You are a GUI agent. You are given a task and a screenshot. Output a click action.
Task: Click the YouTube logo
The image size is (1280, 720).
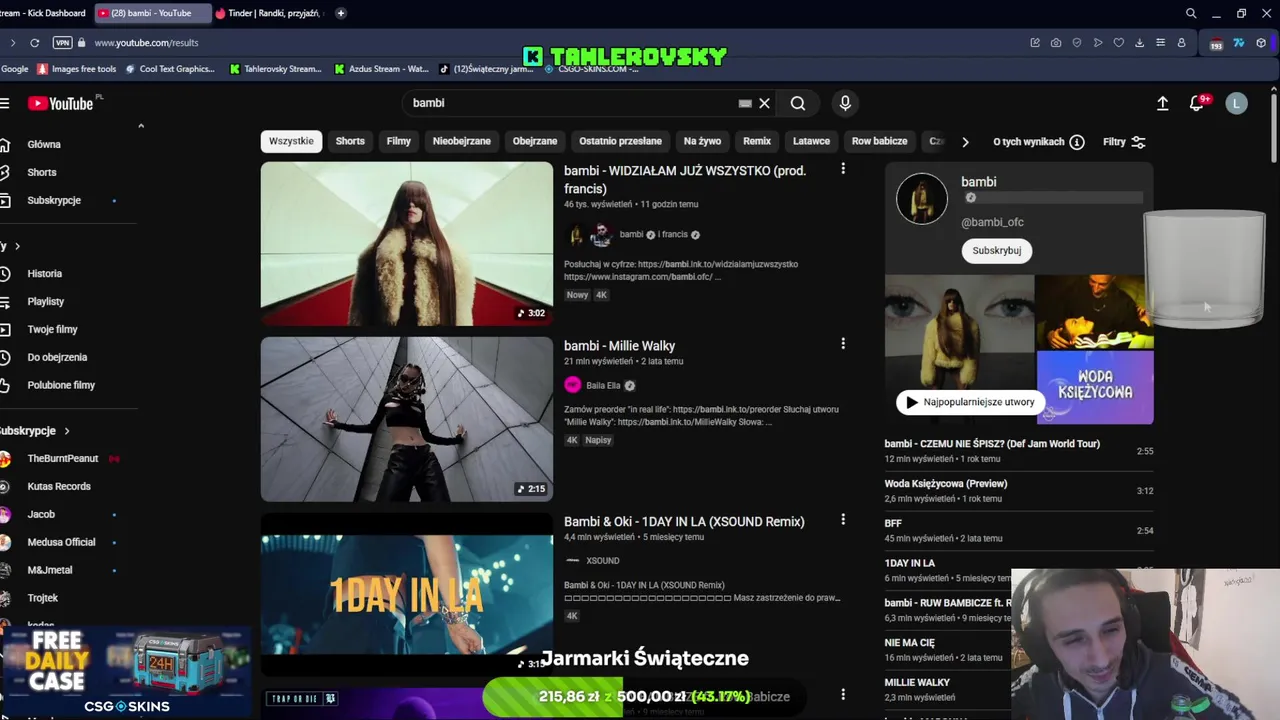[60, 103]
